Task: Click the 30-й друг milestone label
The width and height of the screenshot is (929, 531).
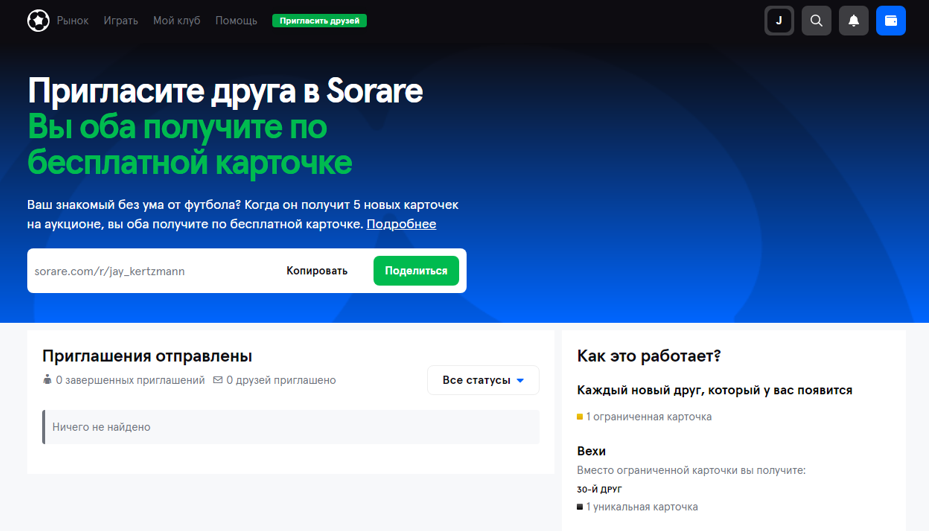Action: click(x=600, y=490)
